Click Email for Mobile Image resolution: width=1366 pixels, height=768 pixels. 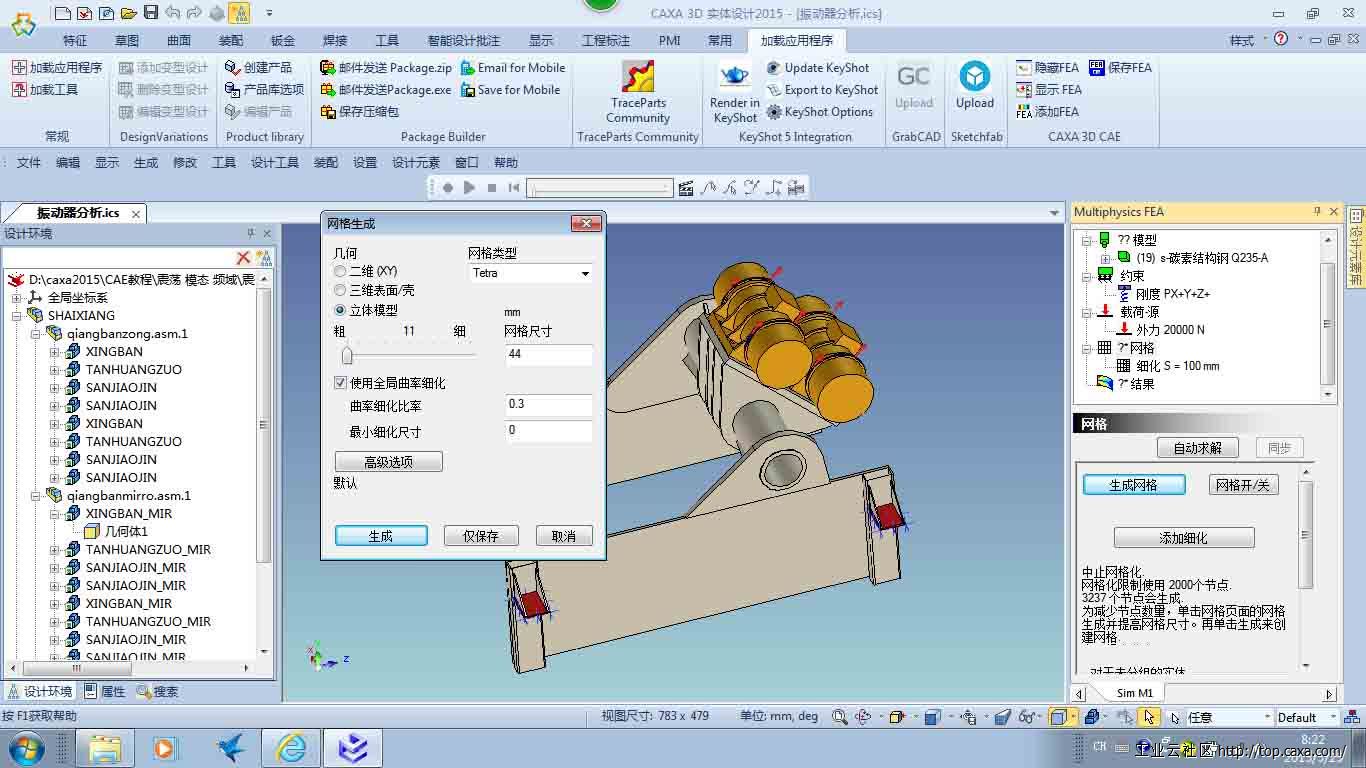(x=513, y=68)
